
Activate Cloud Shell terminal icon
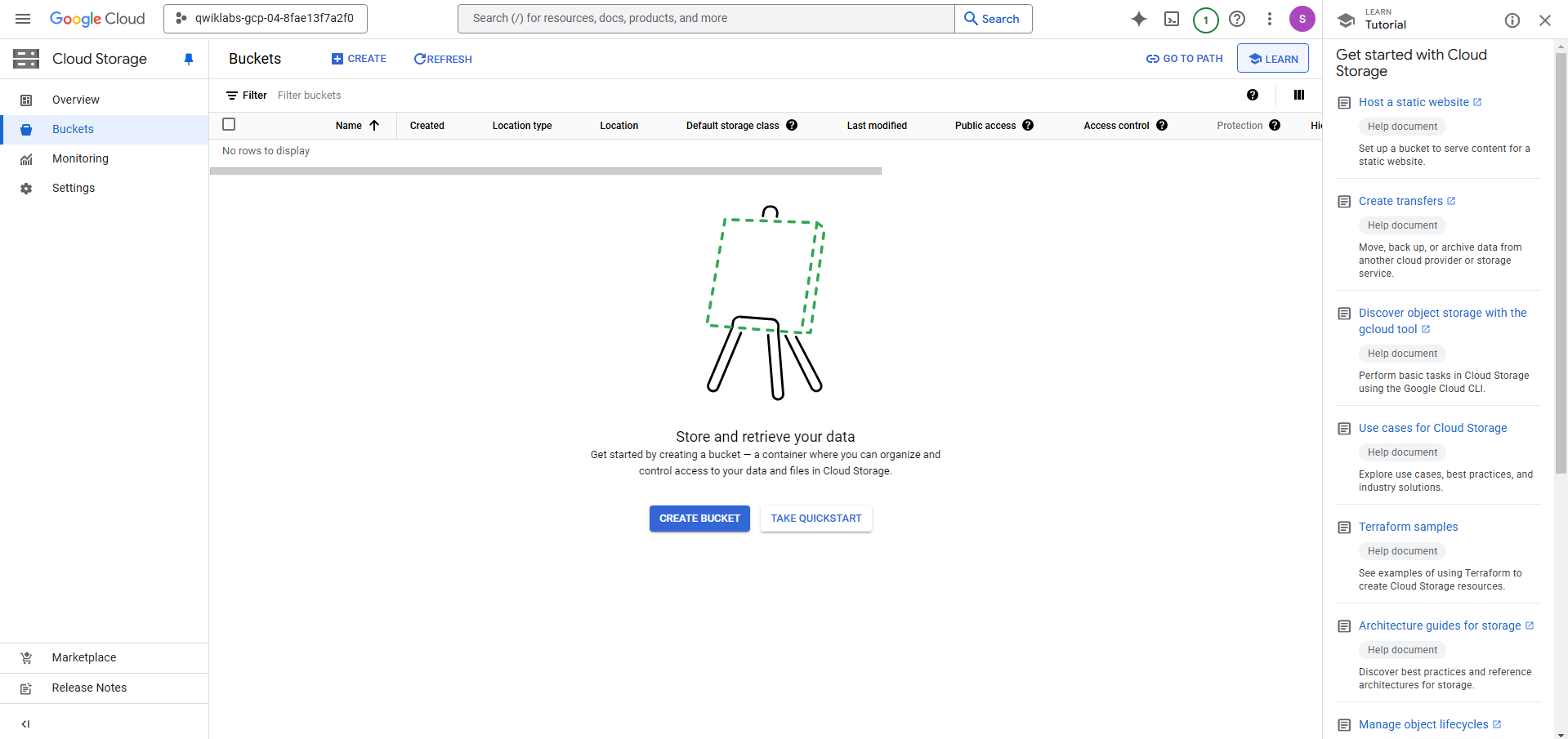(1172, 19)
